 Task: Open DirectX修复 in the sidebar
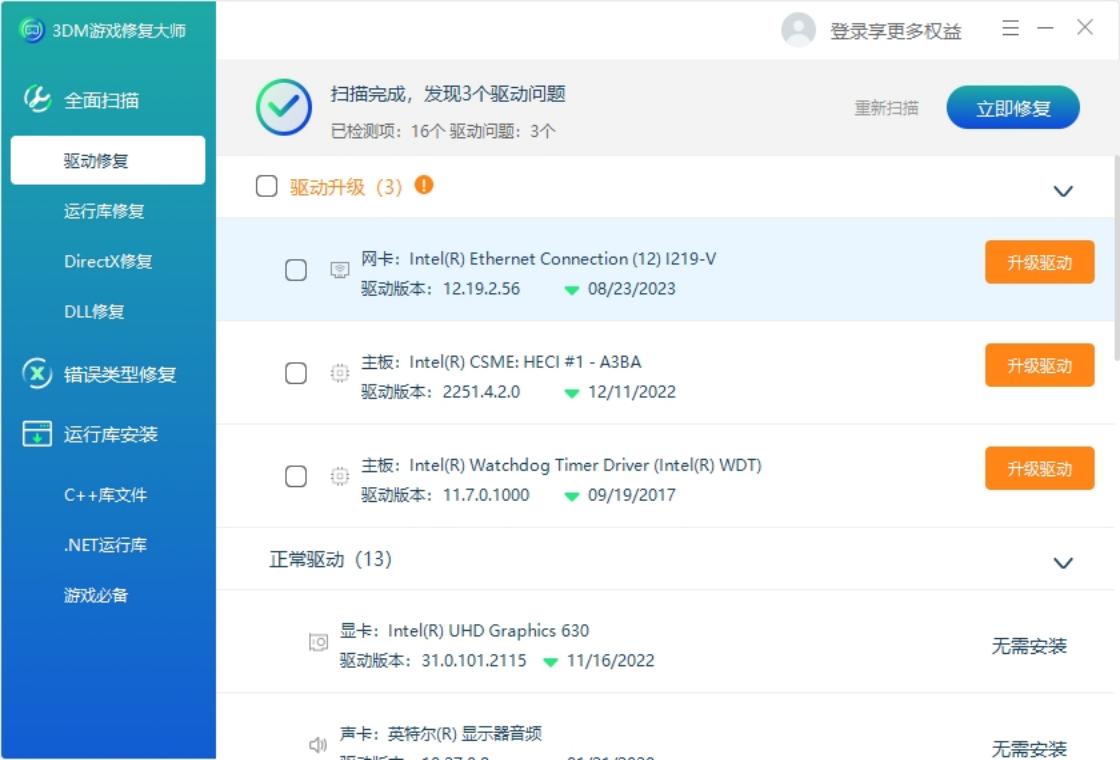[x=108, y=261]
